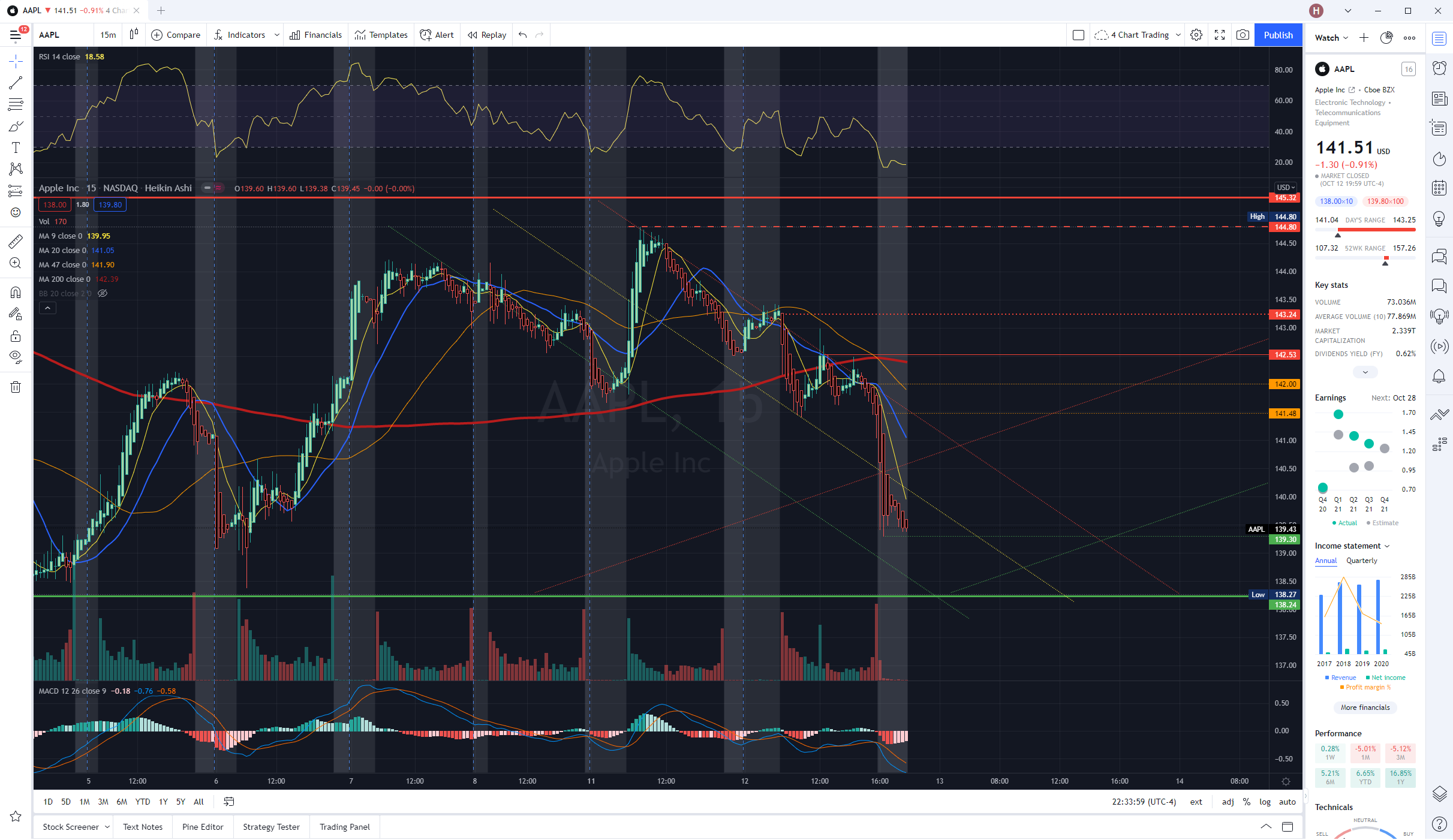Select the 5Y time range

pos(181,802)
